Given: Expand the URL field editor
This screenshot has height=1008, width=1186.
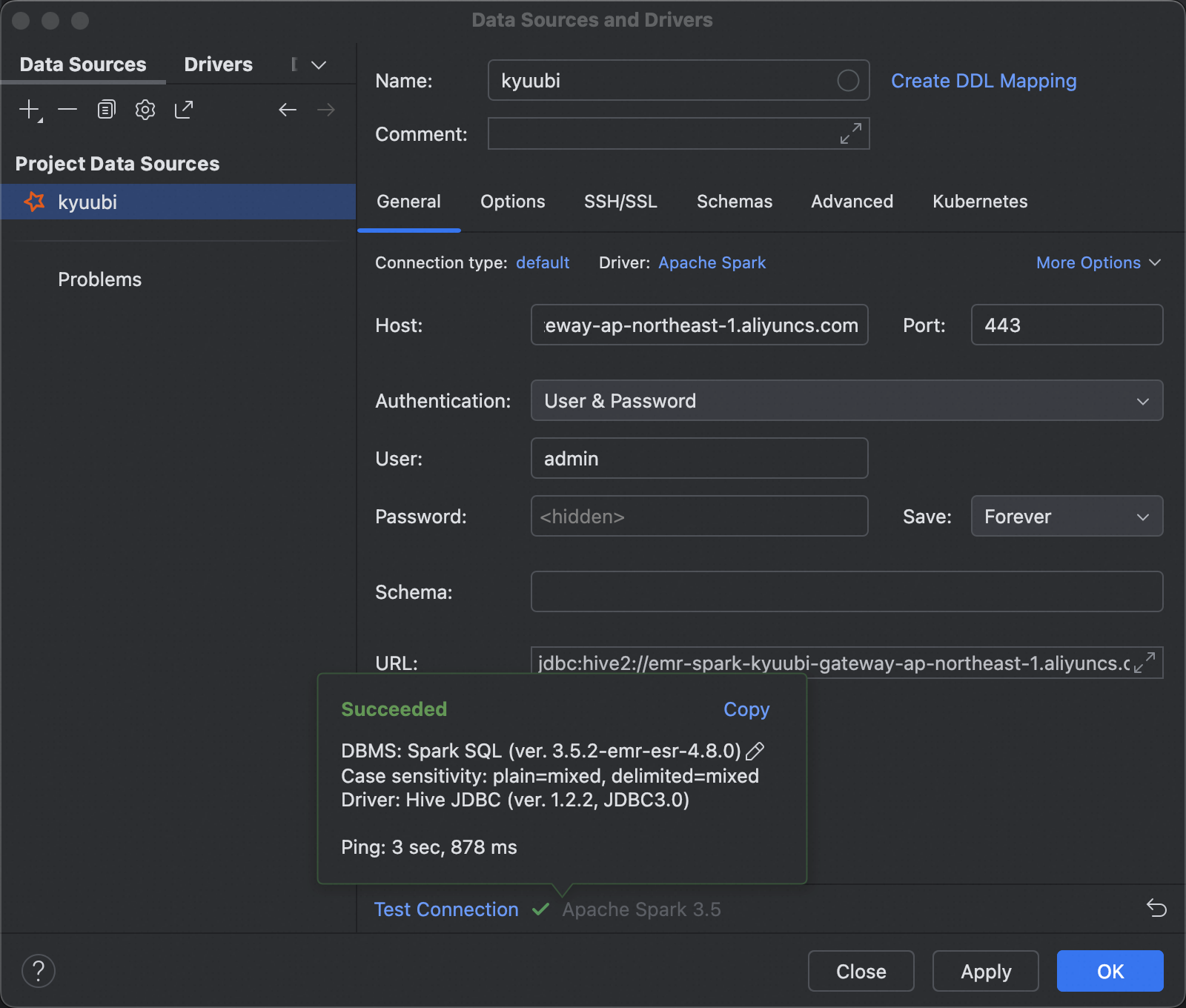Looking at the screenshot, I should (1145, 663).
